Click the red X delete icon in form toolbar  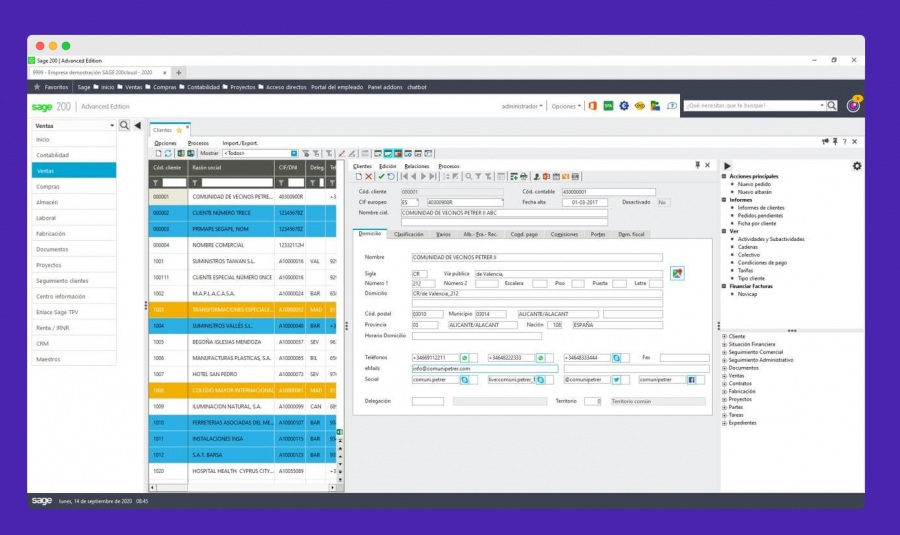coord(369,177)
